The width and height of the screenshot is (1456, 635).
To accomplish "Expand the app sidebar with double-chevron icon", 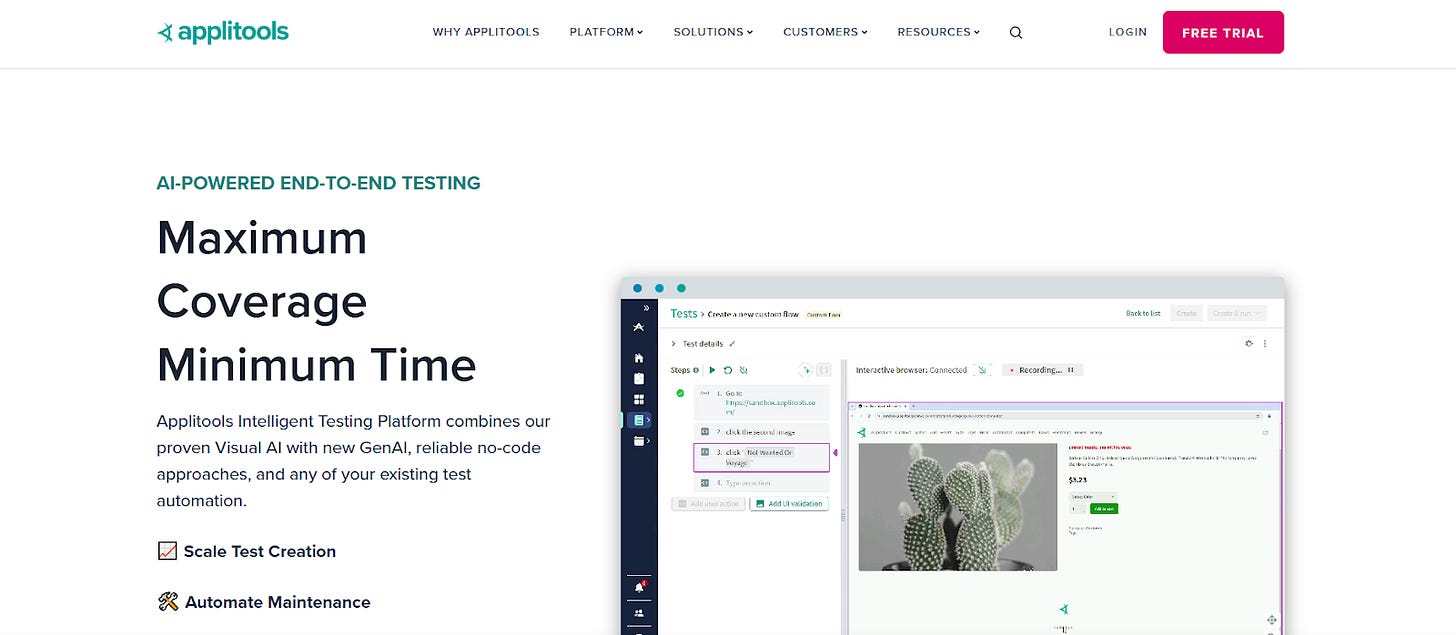I will click(646, 308).
